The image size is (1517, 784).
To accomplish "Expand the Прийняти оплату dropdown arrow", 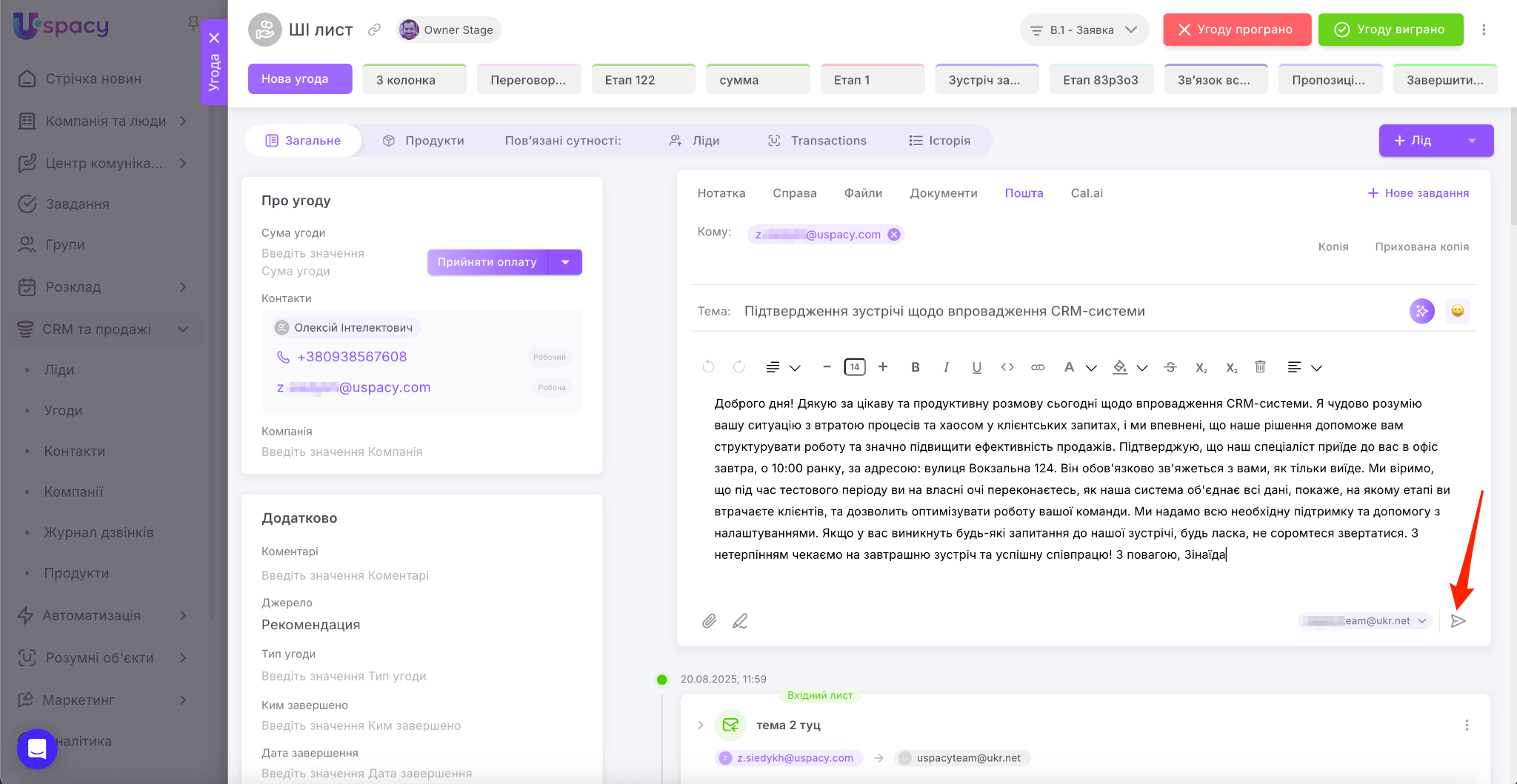I will (x=565, y=262).
